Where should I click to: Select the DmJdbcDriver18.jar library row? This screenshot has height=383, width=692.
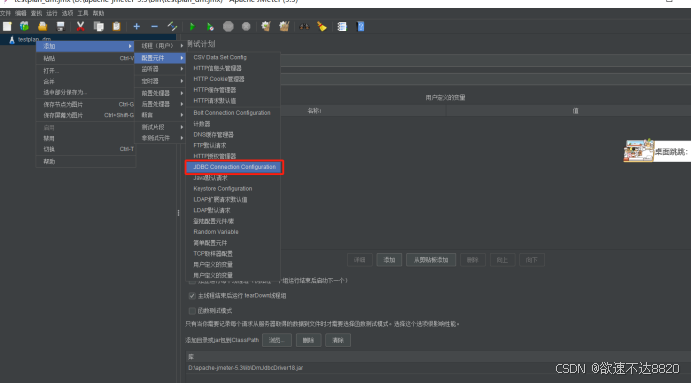tap(439, 368)
